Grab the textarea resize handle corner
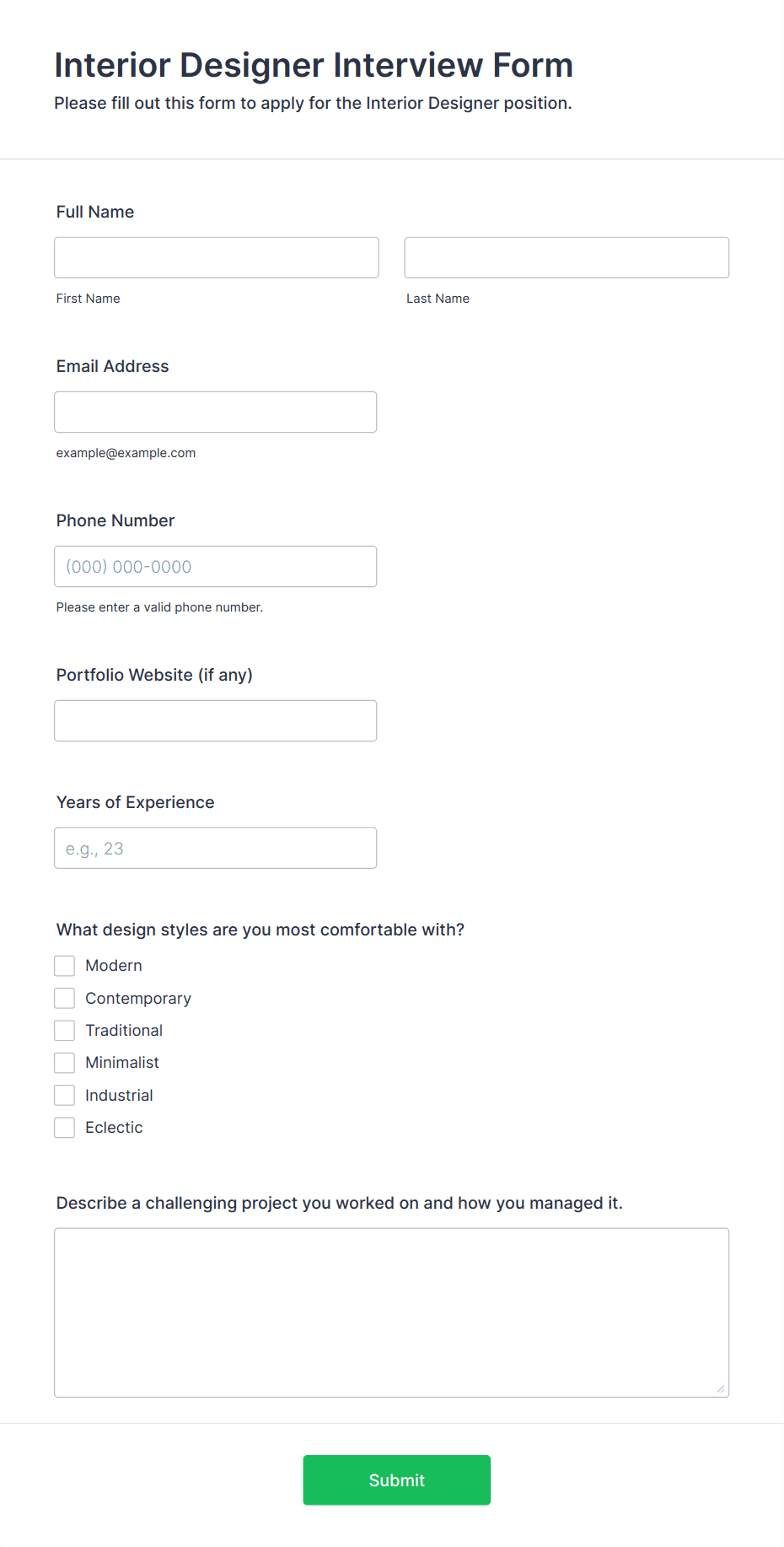 pos(721,1388)
